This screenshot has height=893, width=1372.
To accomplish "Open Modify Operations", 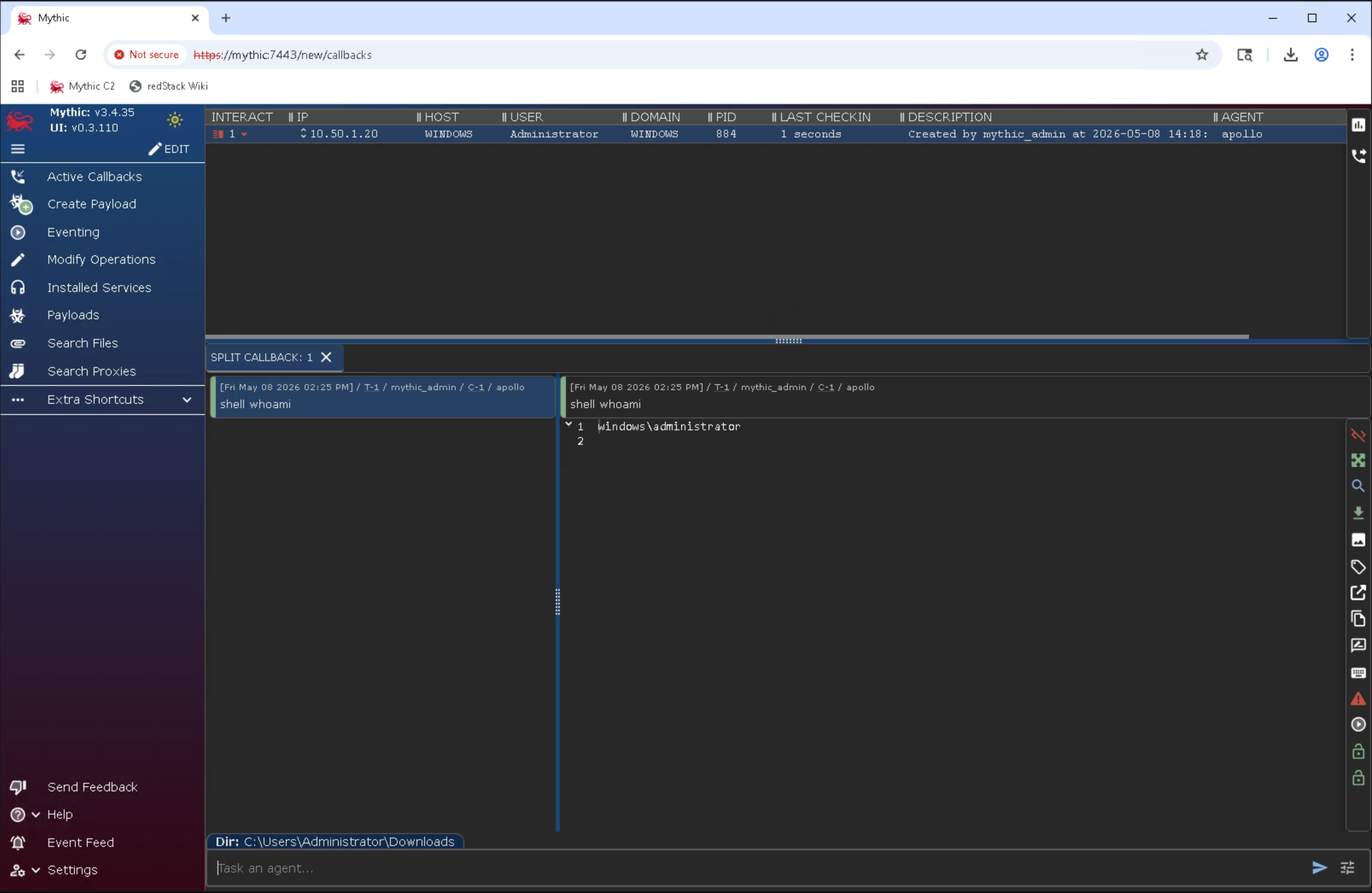I will tap(101, 260).
